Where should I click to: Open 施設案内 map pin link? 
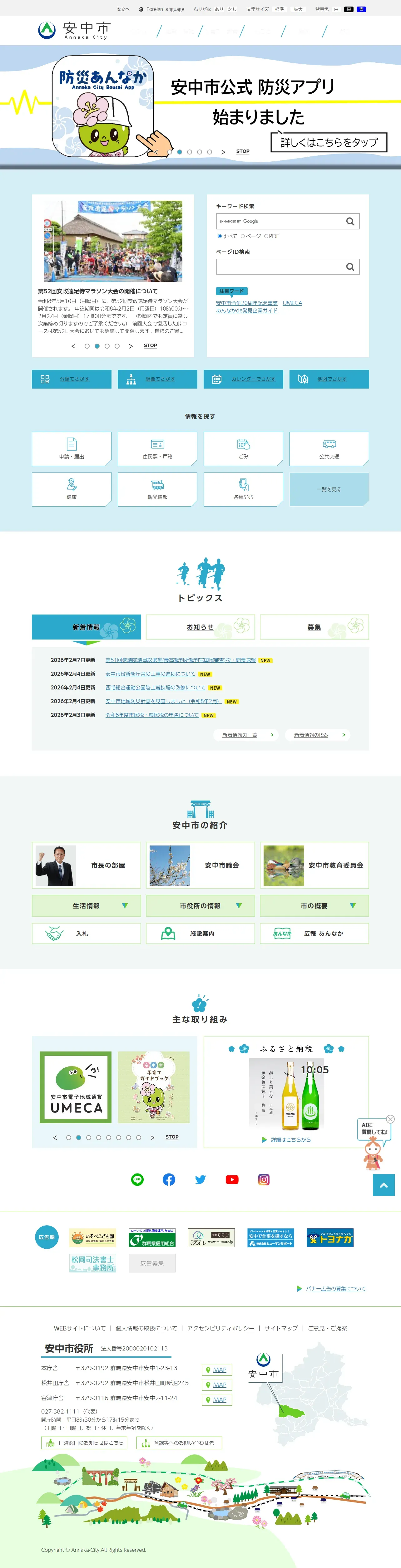(x=200, y=933)
